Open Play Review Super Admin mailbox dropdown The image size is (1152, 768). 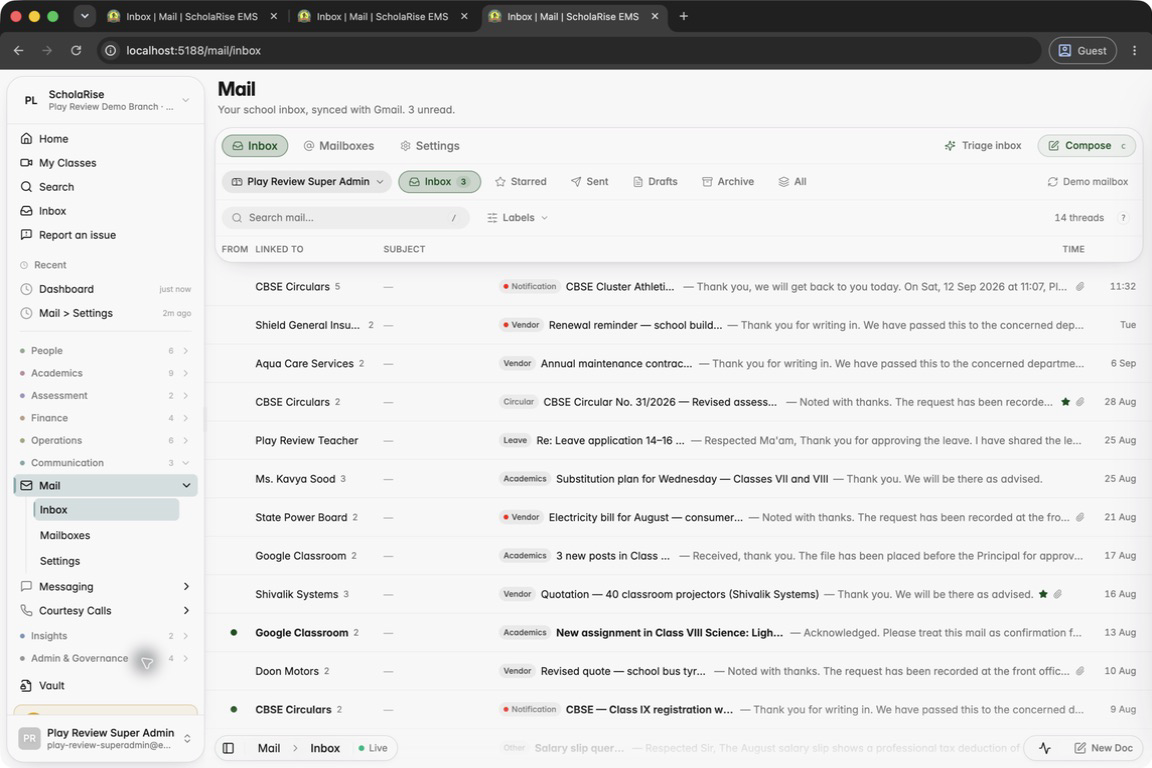[307, 182]
